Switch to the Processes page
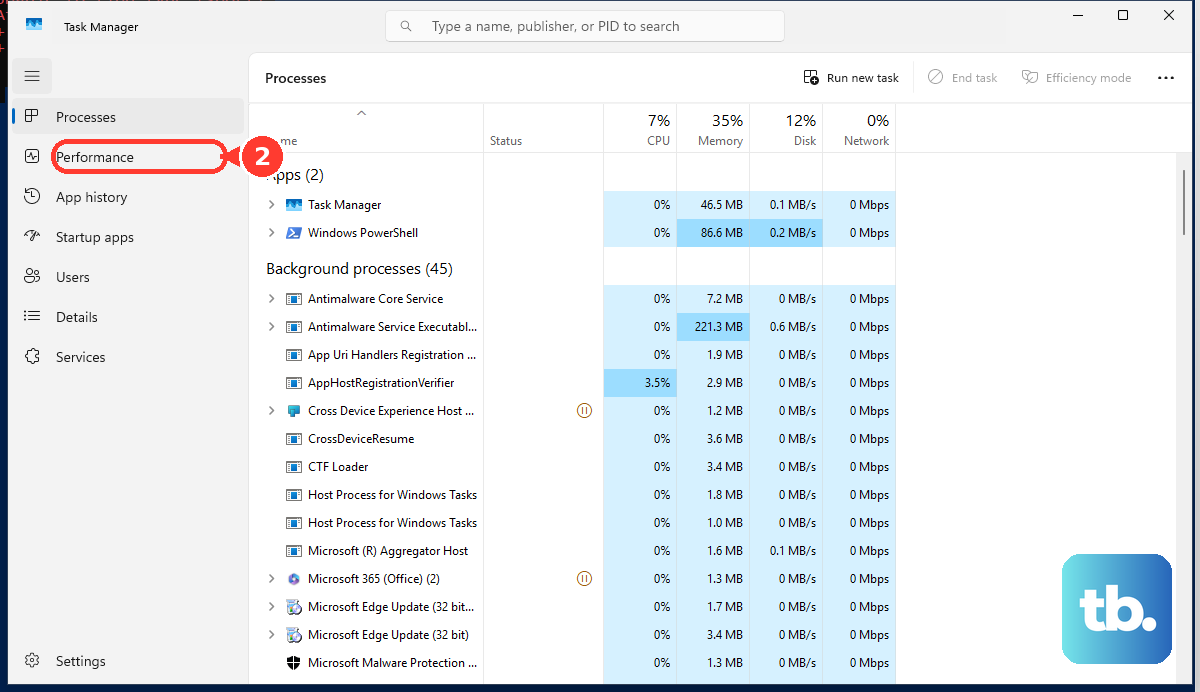This screenshot has width=1200, height=692. [128, 117]
